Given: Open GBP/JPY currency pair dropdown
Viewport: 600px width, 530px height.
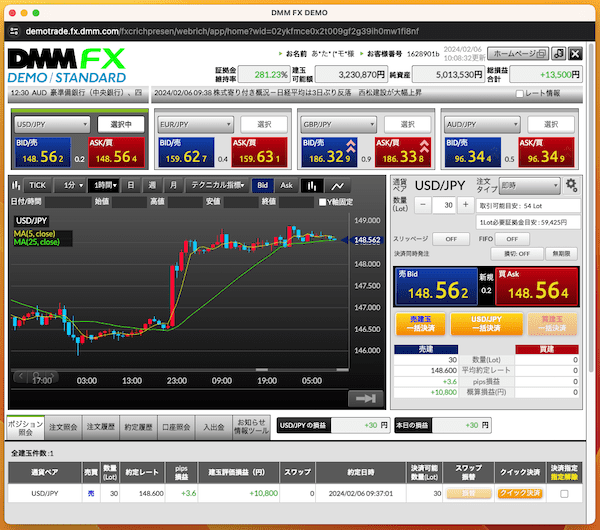Looking at the screenshot, I should (x=339, y=124).
